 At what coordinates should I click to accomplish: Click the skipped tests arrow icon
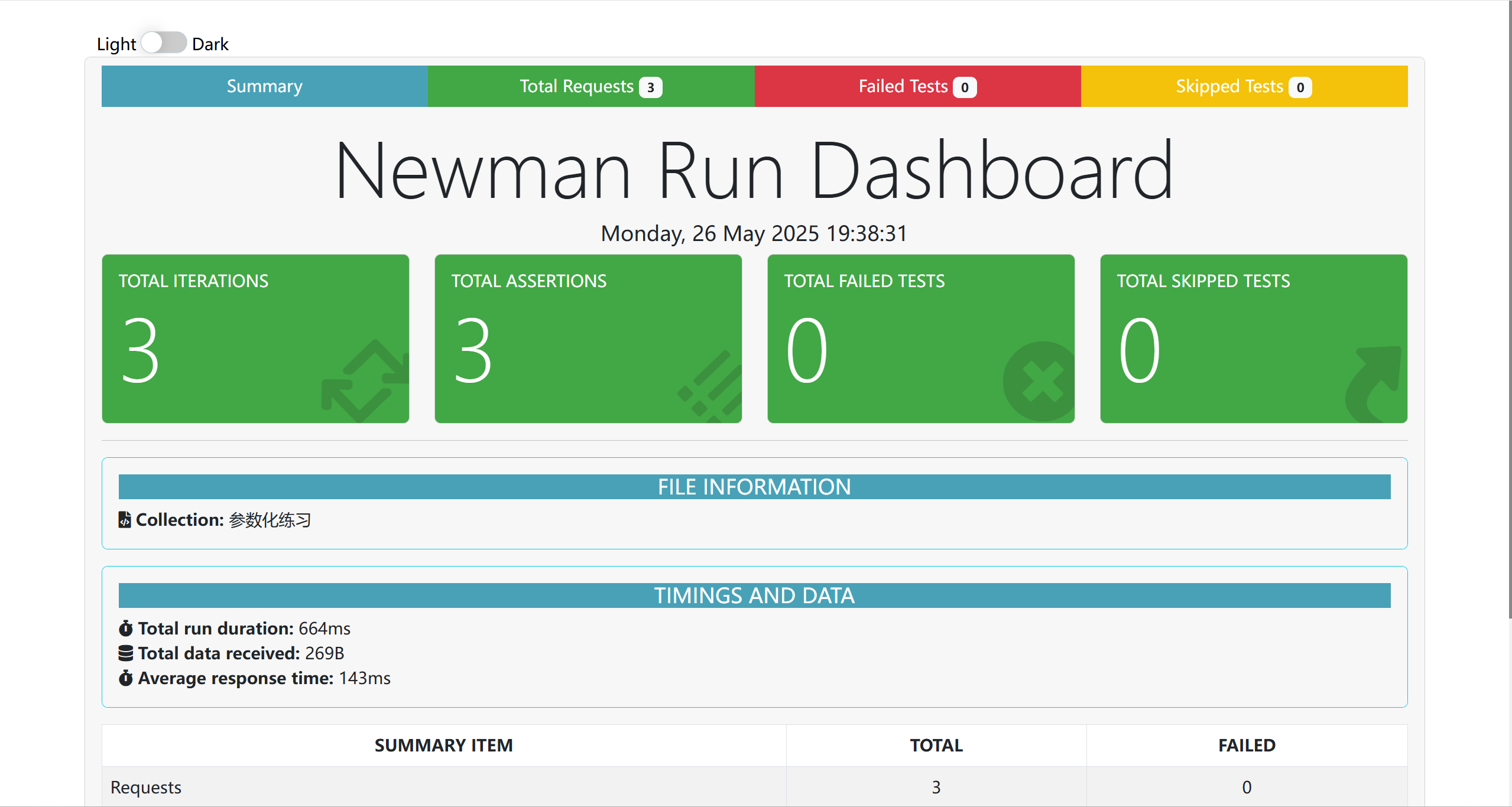point(1374,384)
